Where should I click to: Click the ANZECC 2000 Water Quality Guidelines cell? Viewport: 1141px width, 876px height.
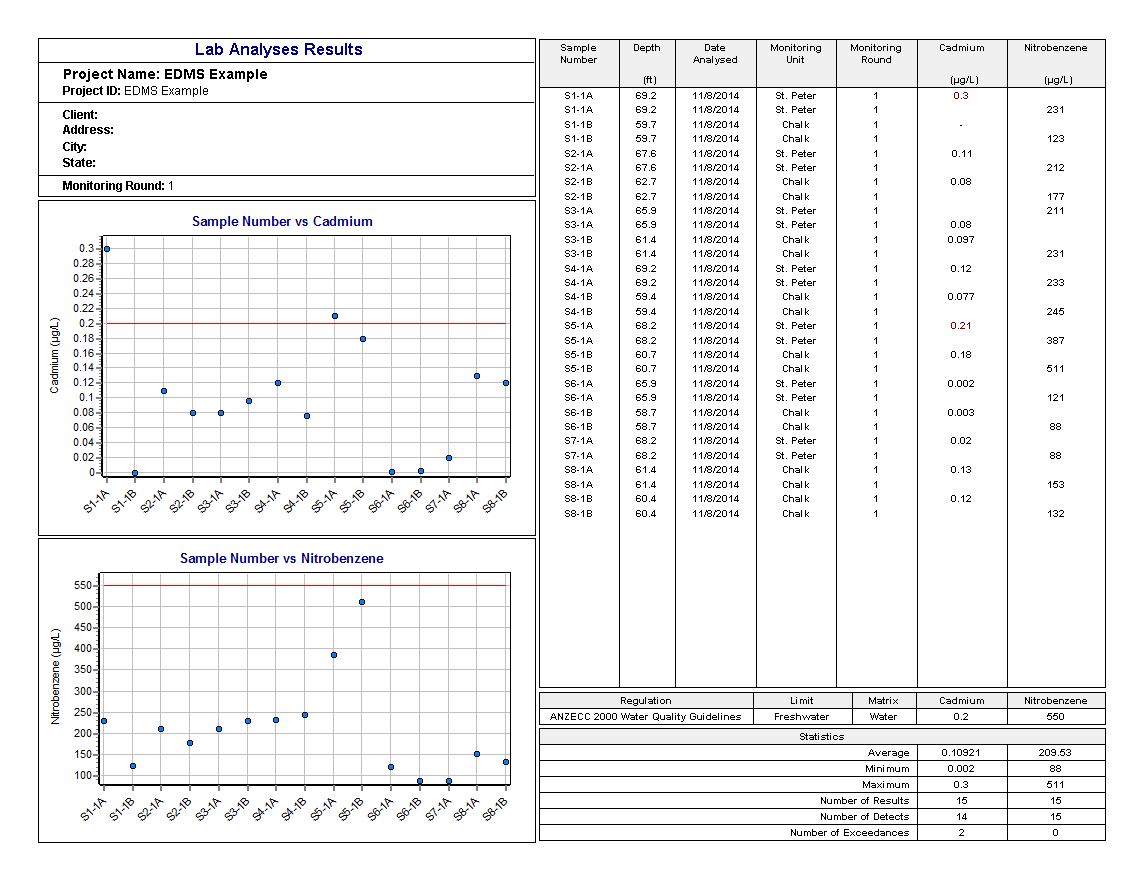(x=645, y=717)
